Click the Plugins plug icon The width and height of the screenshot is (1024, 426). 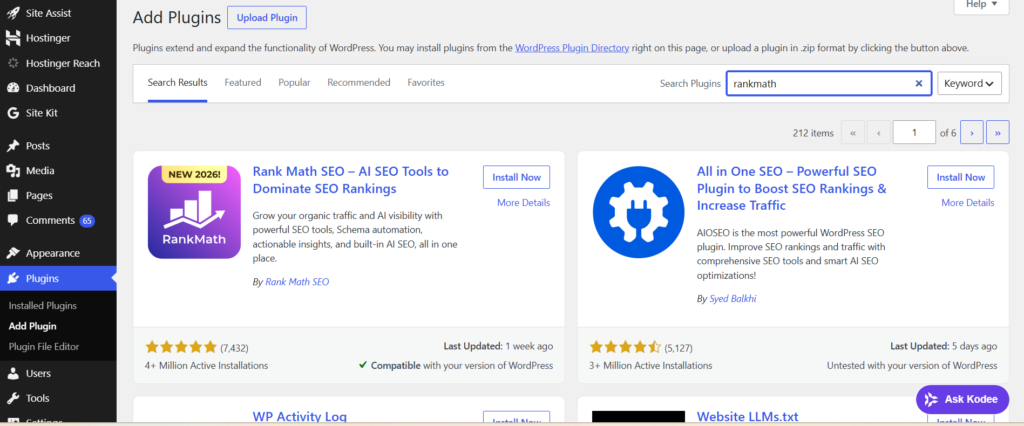pyautogui.click(x=12, y=278)
